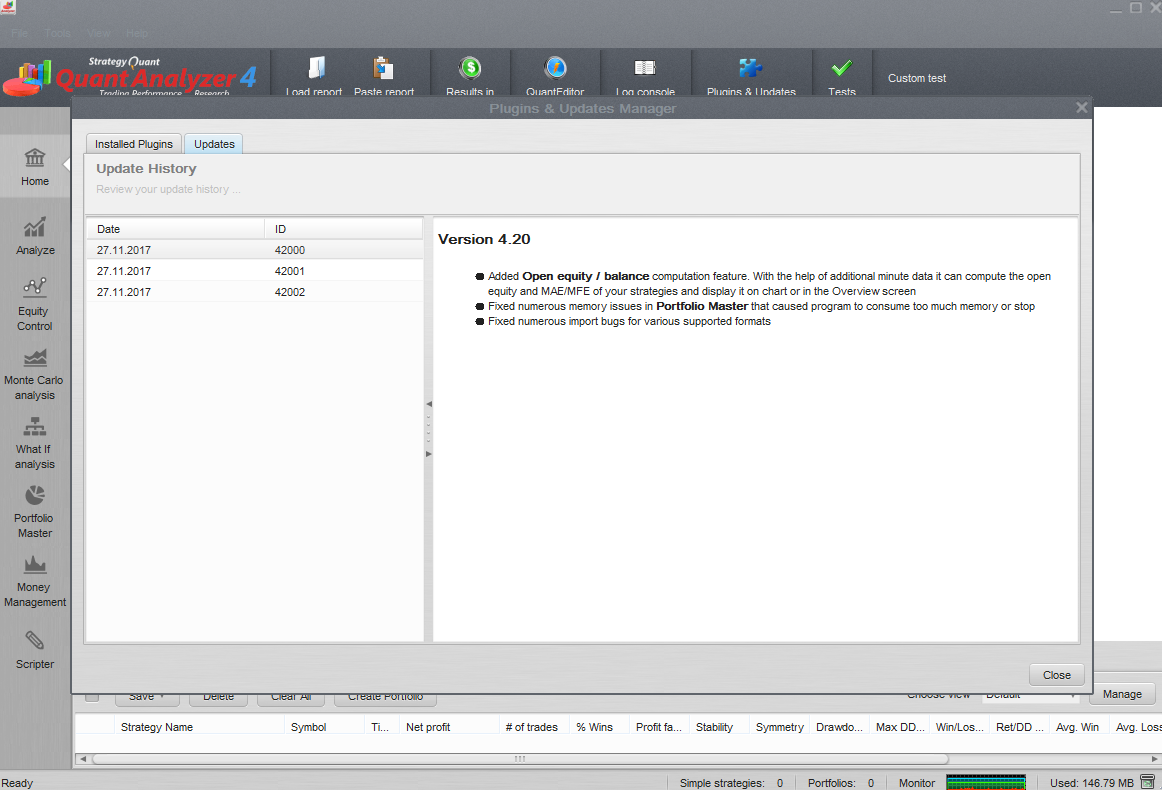
Task: Open the Results in currency icon
Action: click(x=470, y=68)
